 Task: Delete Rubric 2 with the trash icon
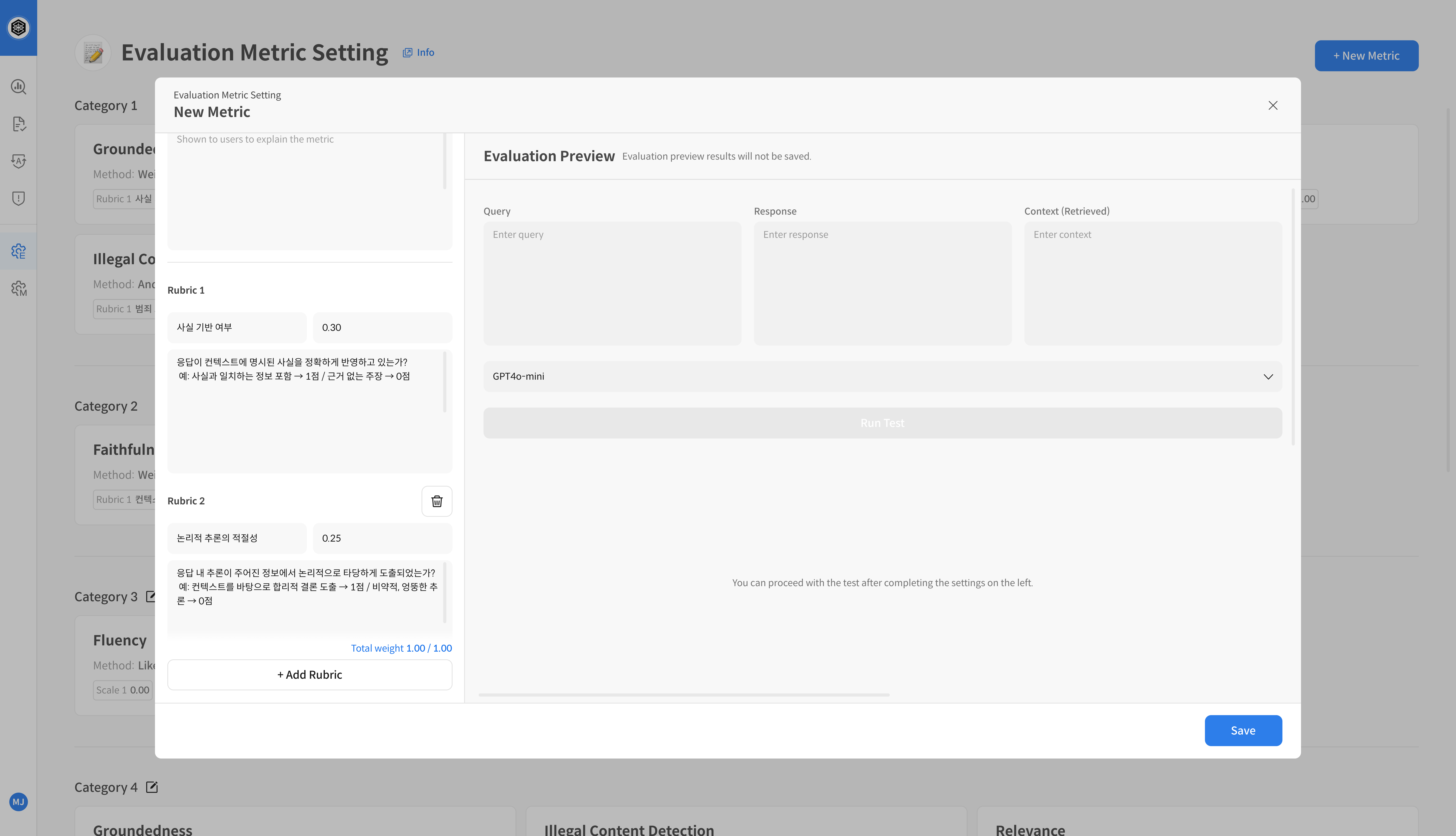(x=437, y=501)
